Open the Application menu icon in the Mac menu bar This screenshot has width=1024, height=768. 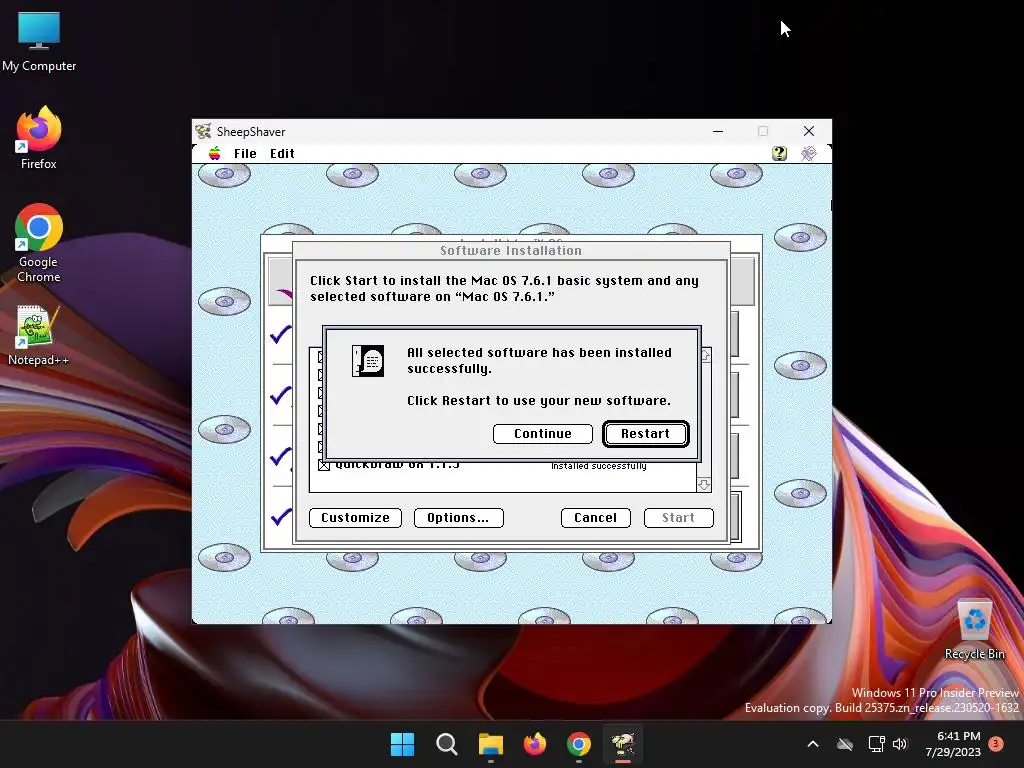click(x=808, y=153)
